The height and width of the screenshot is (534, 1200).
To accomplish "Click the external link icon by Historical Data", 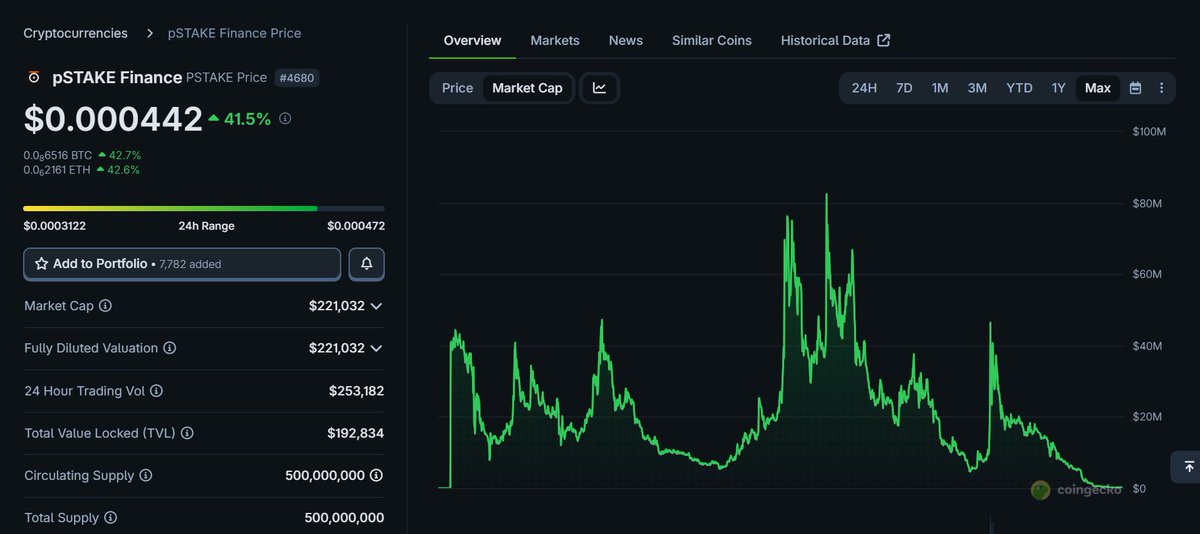I will (x=883, y=40).
